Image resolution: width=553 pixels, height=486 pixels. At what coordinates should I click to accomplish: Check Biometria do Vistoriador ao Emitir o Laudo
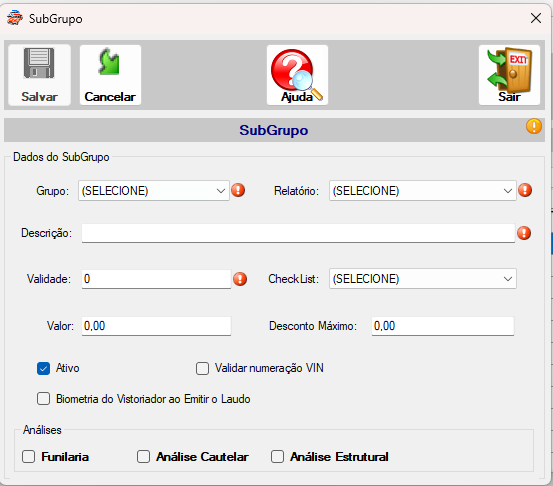(43, 399)
